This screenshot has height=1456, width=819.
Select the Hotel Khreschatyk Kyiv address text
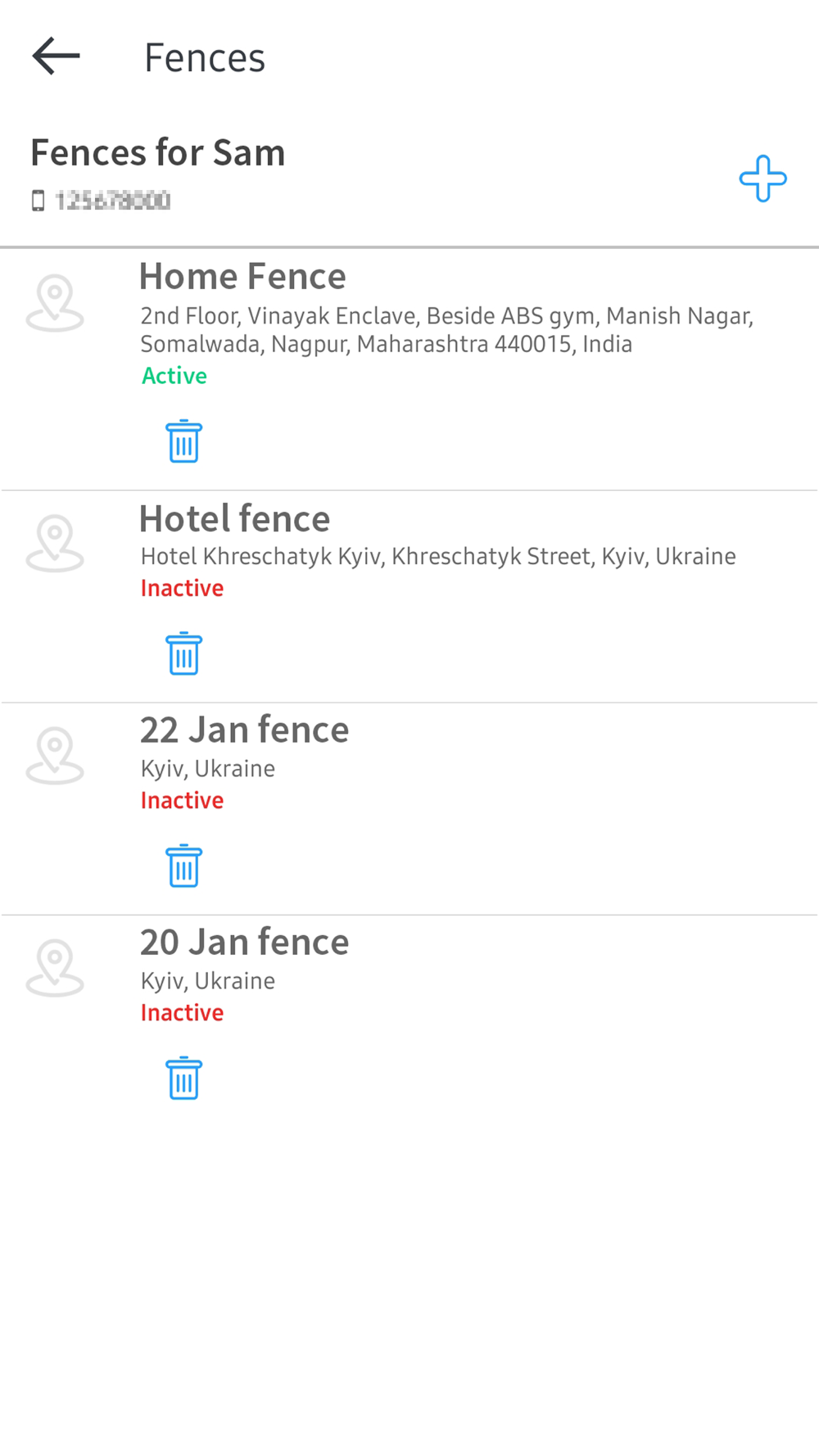(x=438, y=557)
